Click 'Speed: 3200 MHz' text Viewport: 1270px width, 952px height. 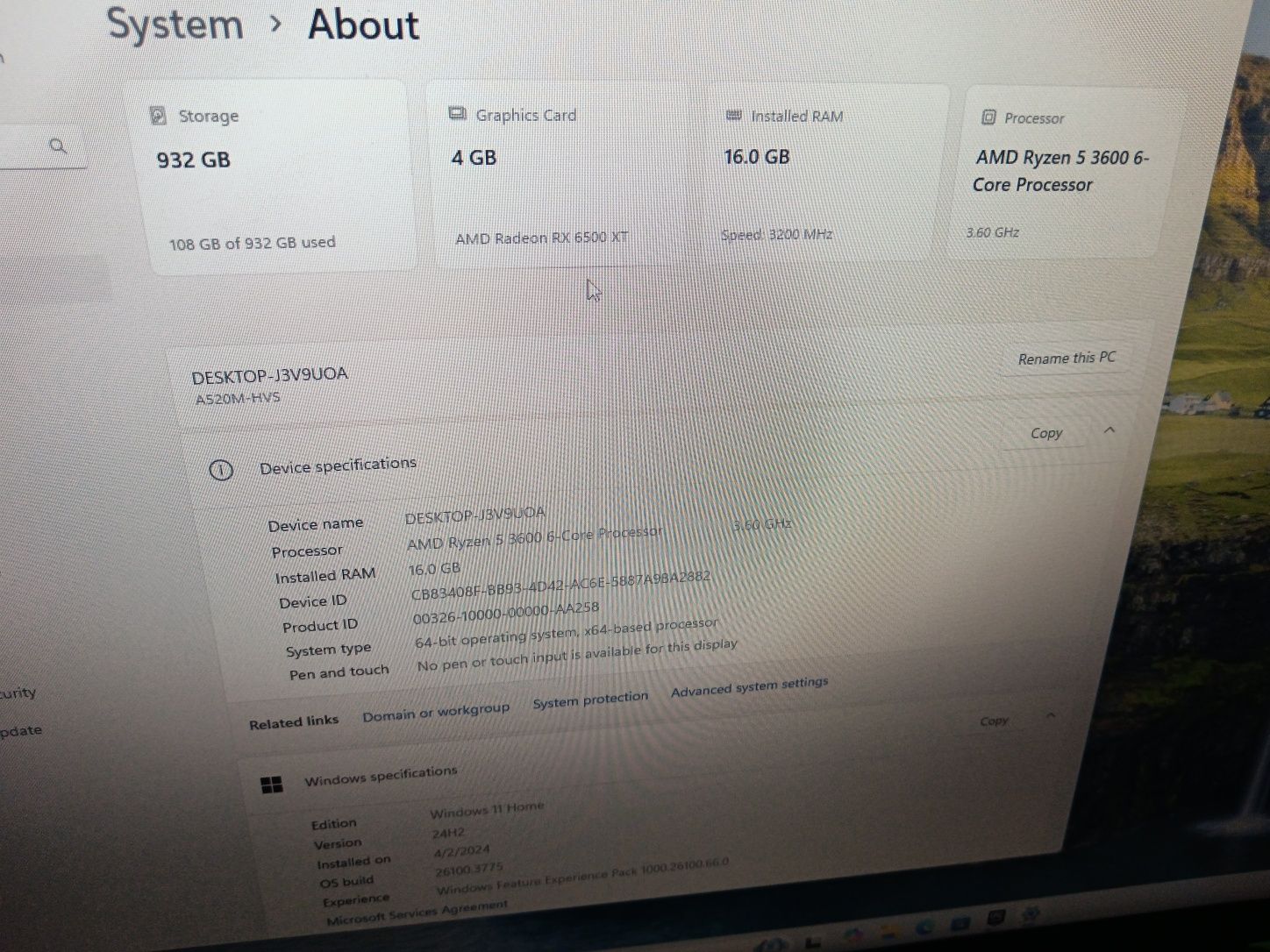[x=776, y=234]
